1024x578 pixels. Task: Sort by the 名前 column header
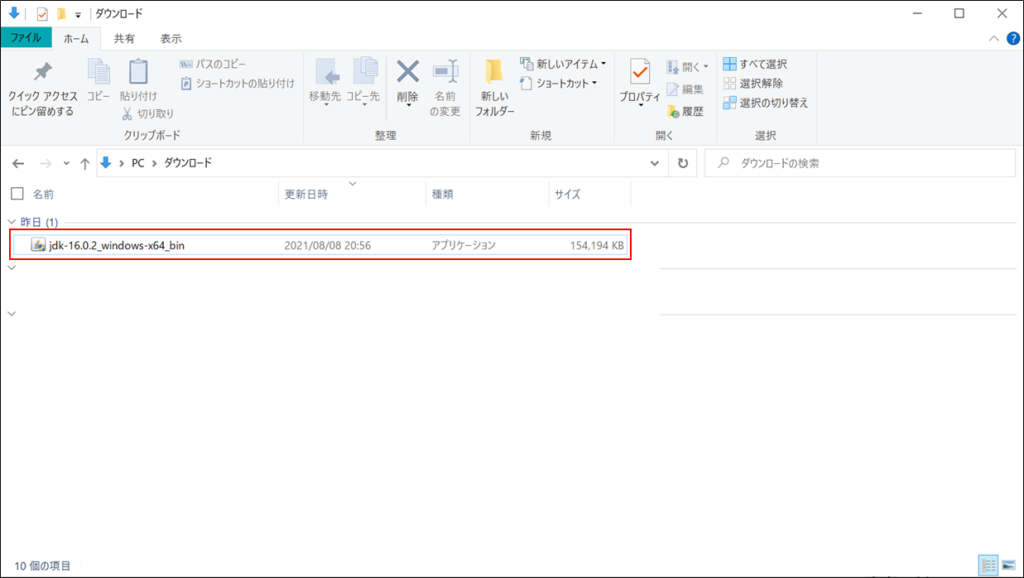(44, 194)
